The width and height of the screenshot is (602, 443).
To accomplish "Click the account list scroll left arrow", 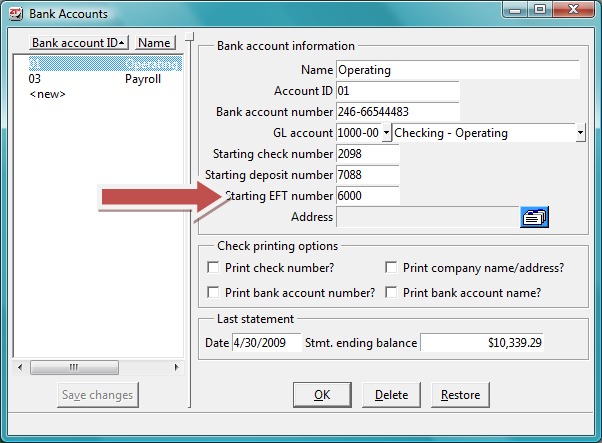I will pyautogui.click(x=20, y=367).
